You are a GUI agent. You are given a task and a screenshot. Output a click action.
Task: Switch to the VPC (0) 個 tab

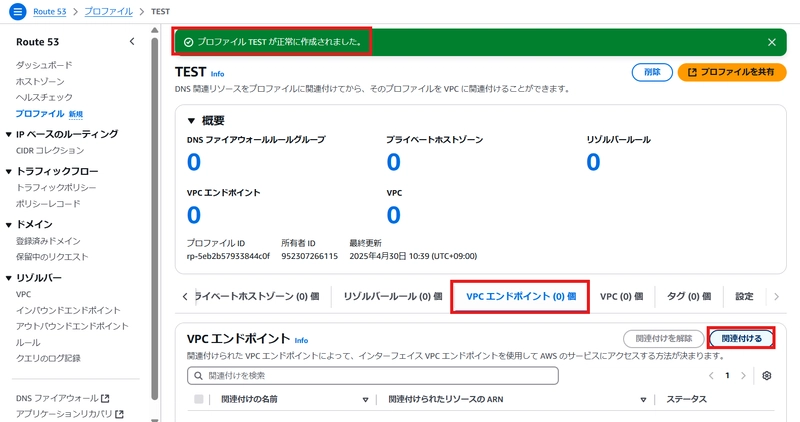tap(621, 296)
